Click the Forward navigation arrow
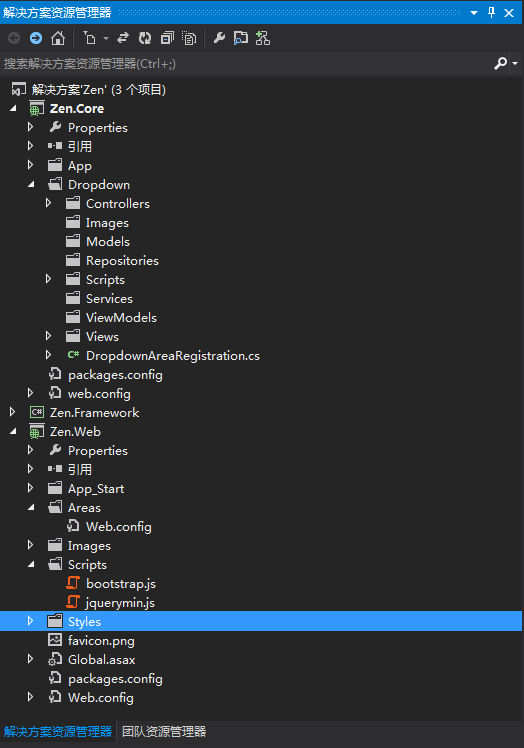The image size is (524, 748). [x=36, y=38]
